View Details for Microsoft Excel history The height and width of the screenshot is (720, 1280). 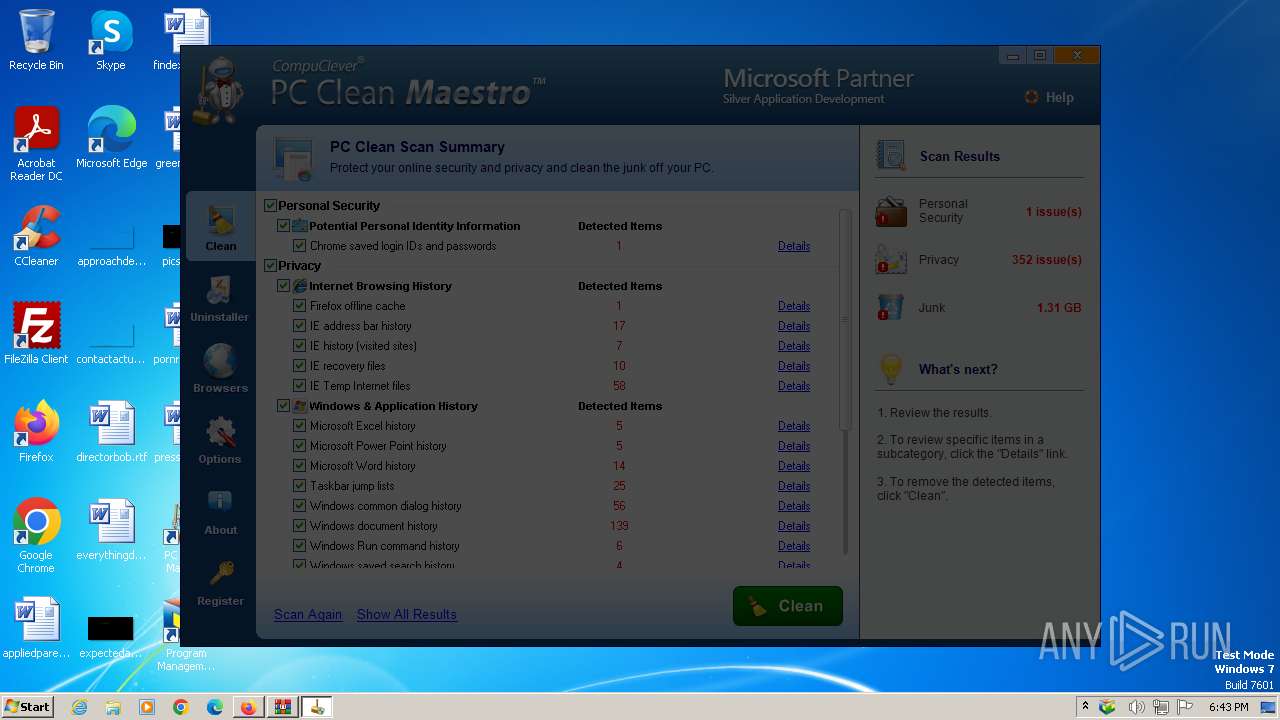(794, 426)
